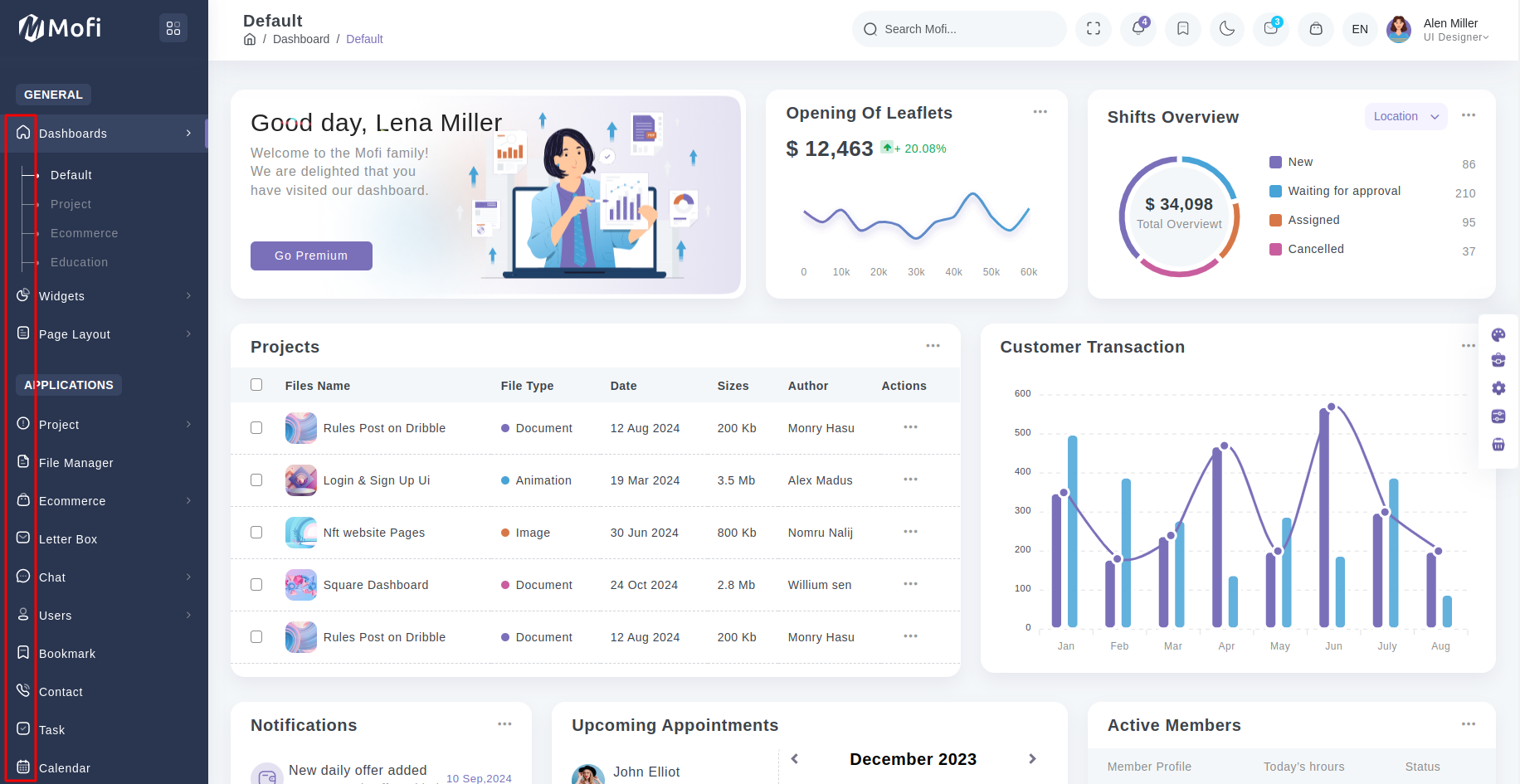Open the shopping bag cart icon
The height and width of the screenshot is (784, 1520).
1315,29
